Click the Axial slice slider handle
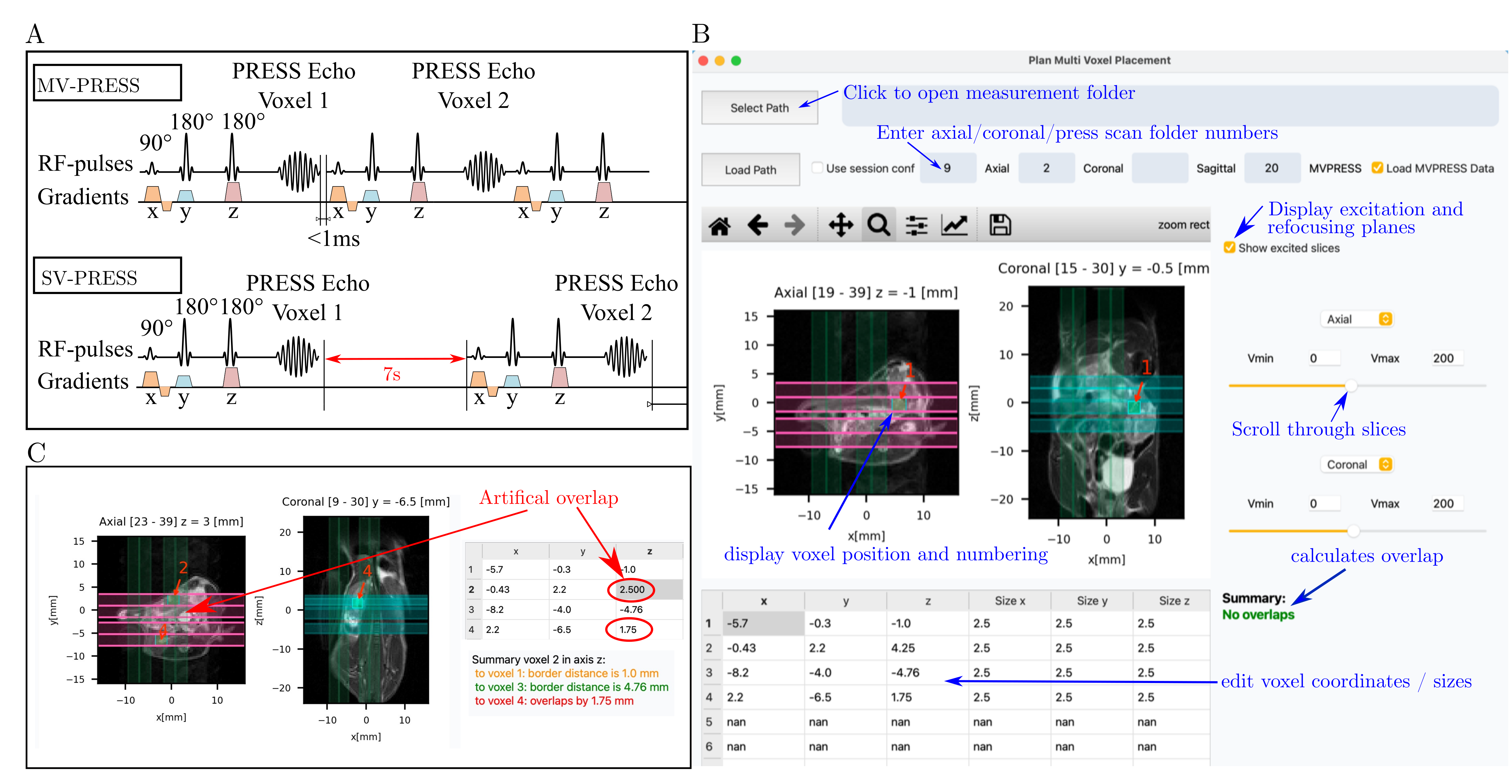The width and height of the screenshot is (1512, 784). tap(1351, 385)
